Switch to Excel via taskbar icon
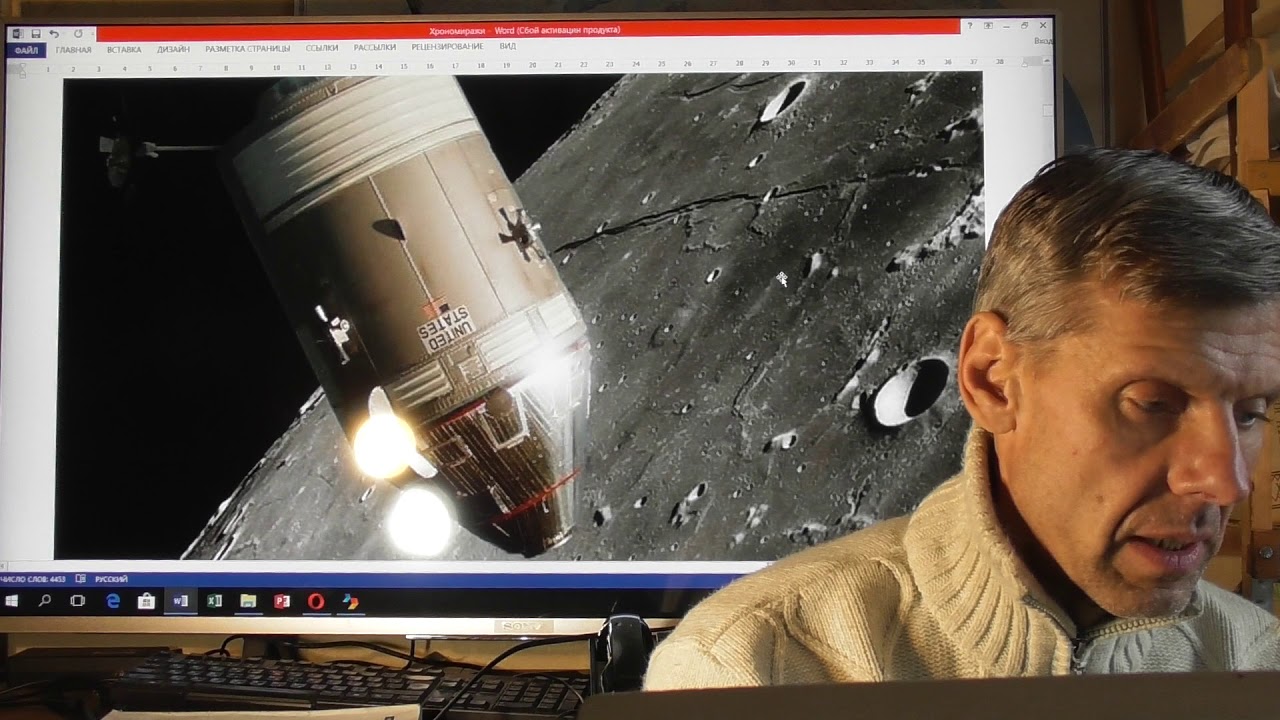This screenshot has height=720, width=1280. 214,601
